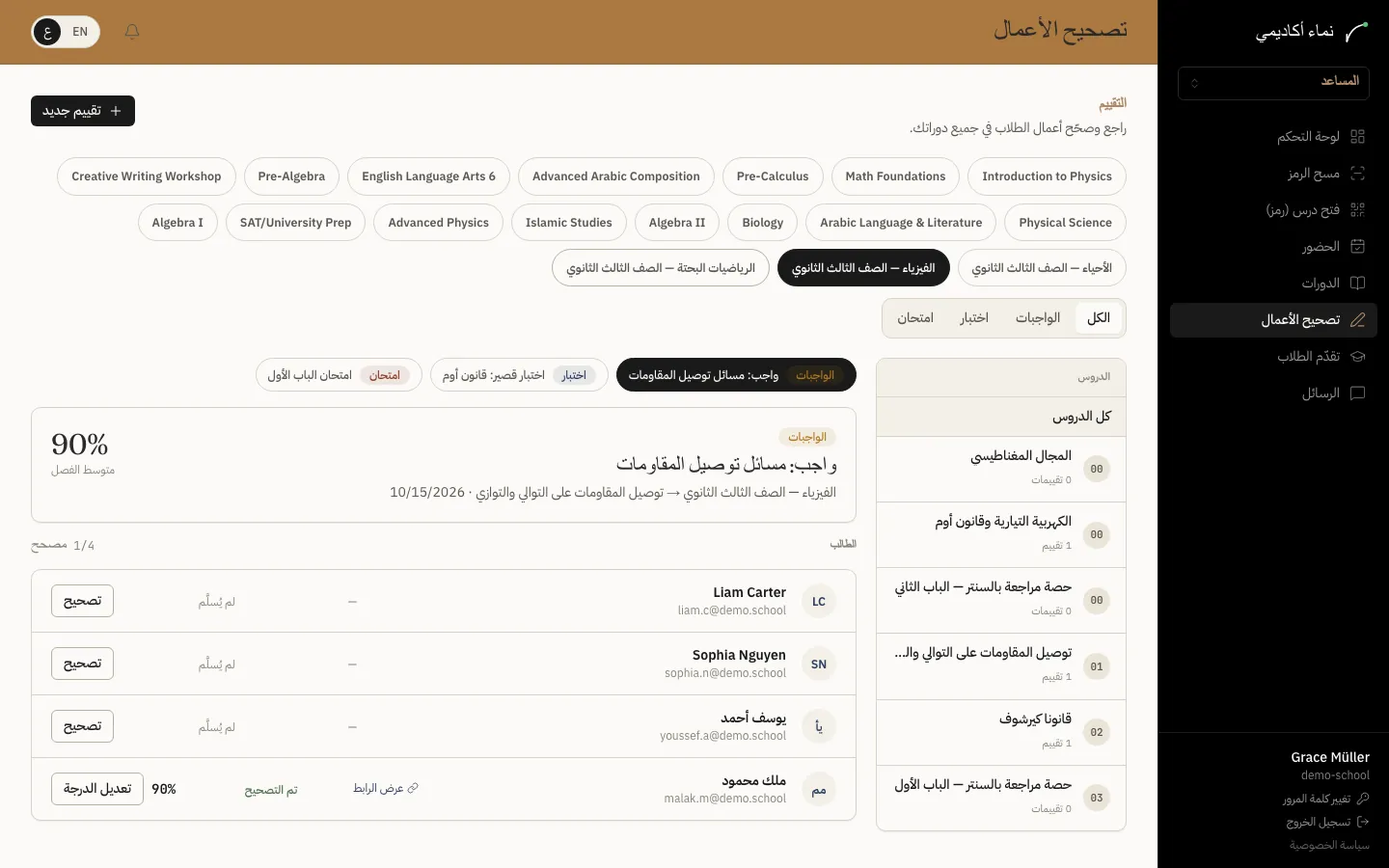This screenshot has width=1389, height=868.
Task: Select the Physical Science course chip
Action: 1065,223
